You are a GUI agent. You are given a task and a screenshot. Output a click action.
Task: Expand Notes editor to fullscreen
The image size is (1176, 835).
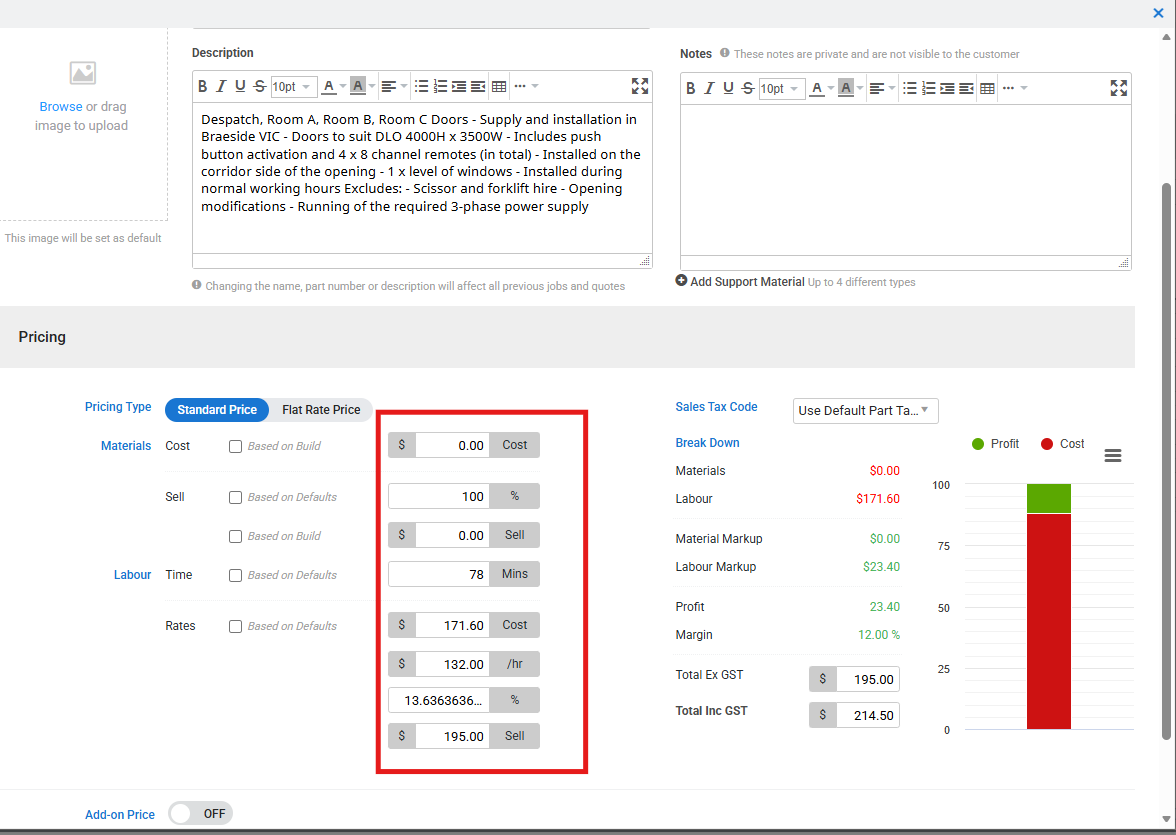coord(1119,89)
